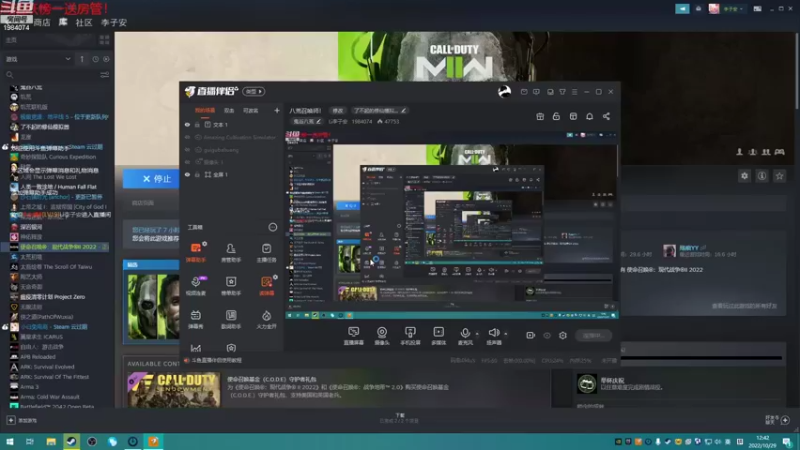Add a screen capture source
The image size is (800, 450).
pos(354,336)
